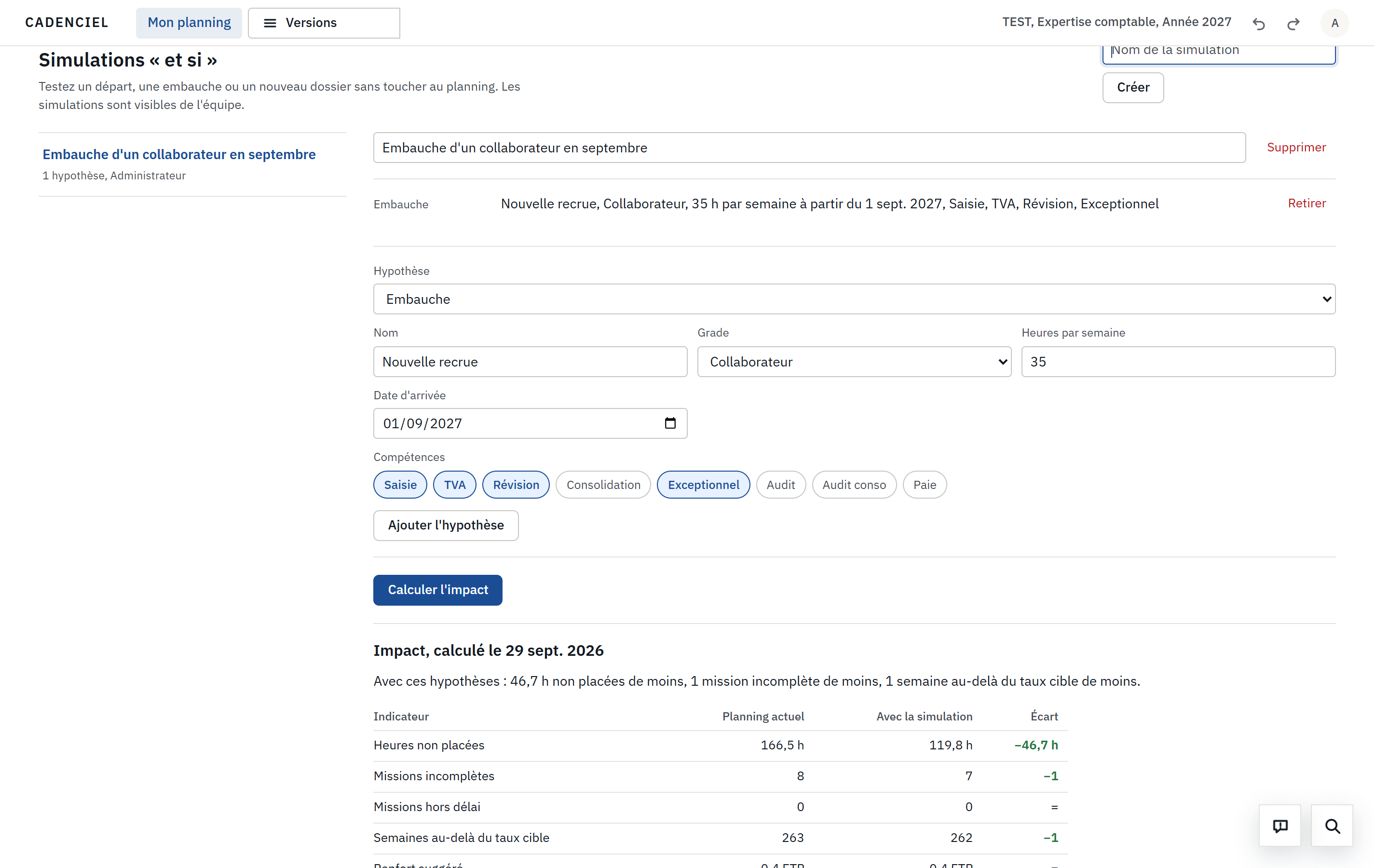Click the Calculer l'impact button
Screen dimensions: 1389x868
[438, 590]
